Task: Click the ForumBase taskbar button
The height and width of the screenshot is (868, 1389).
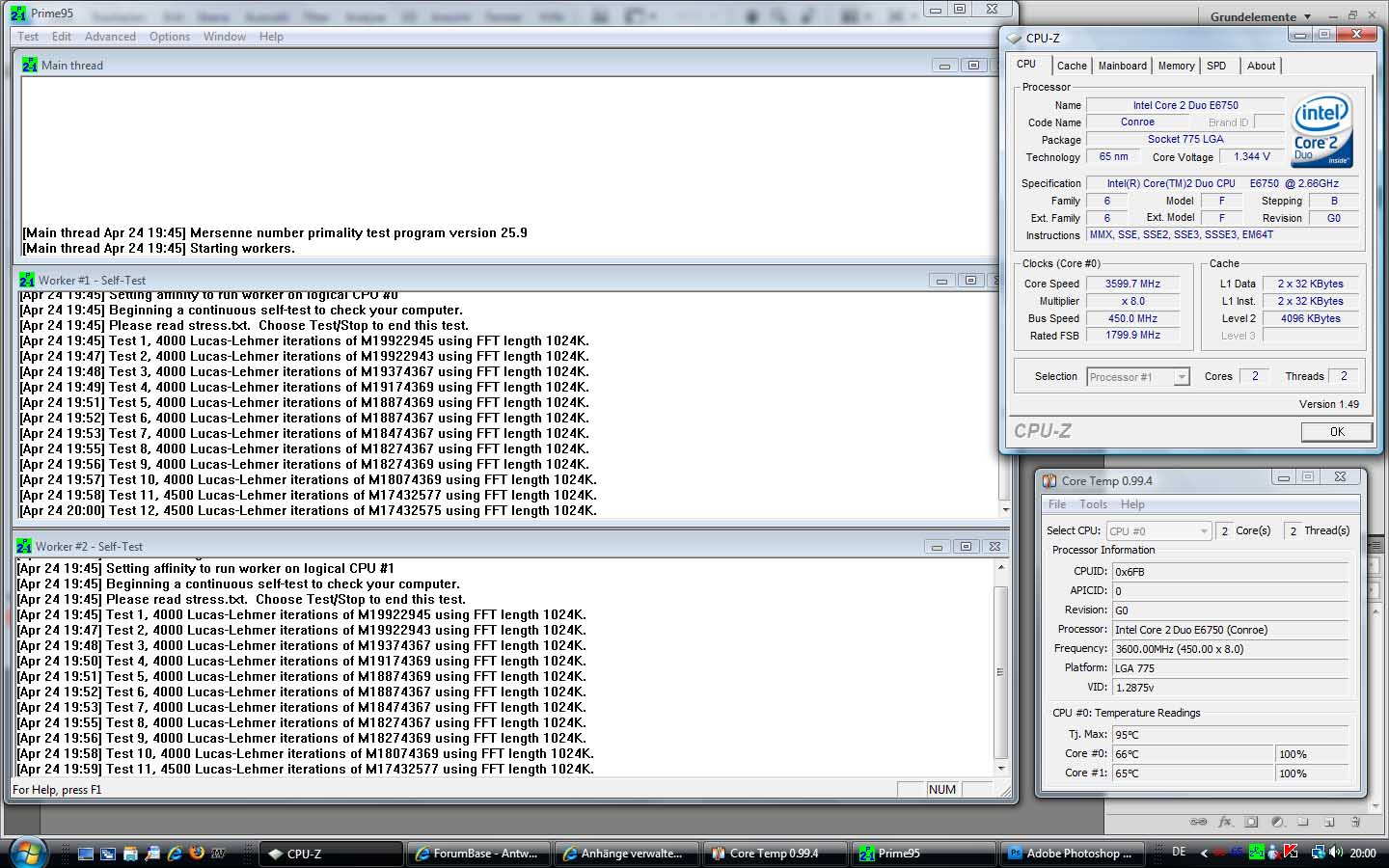Action: [x=478, y=854]
